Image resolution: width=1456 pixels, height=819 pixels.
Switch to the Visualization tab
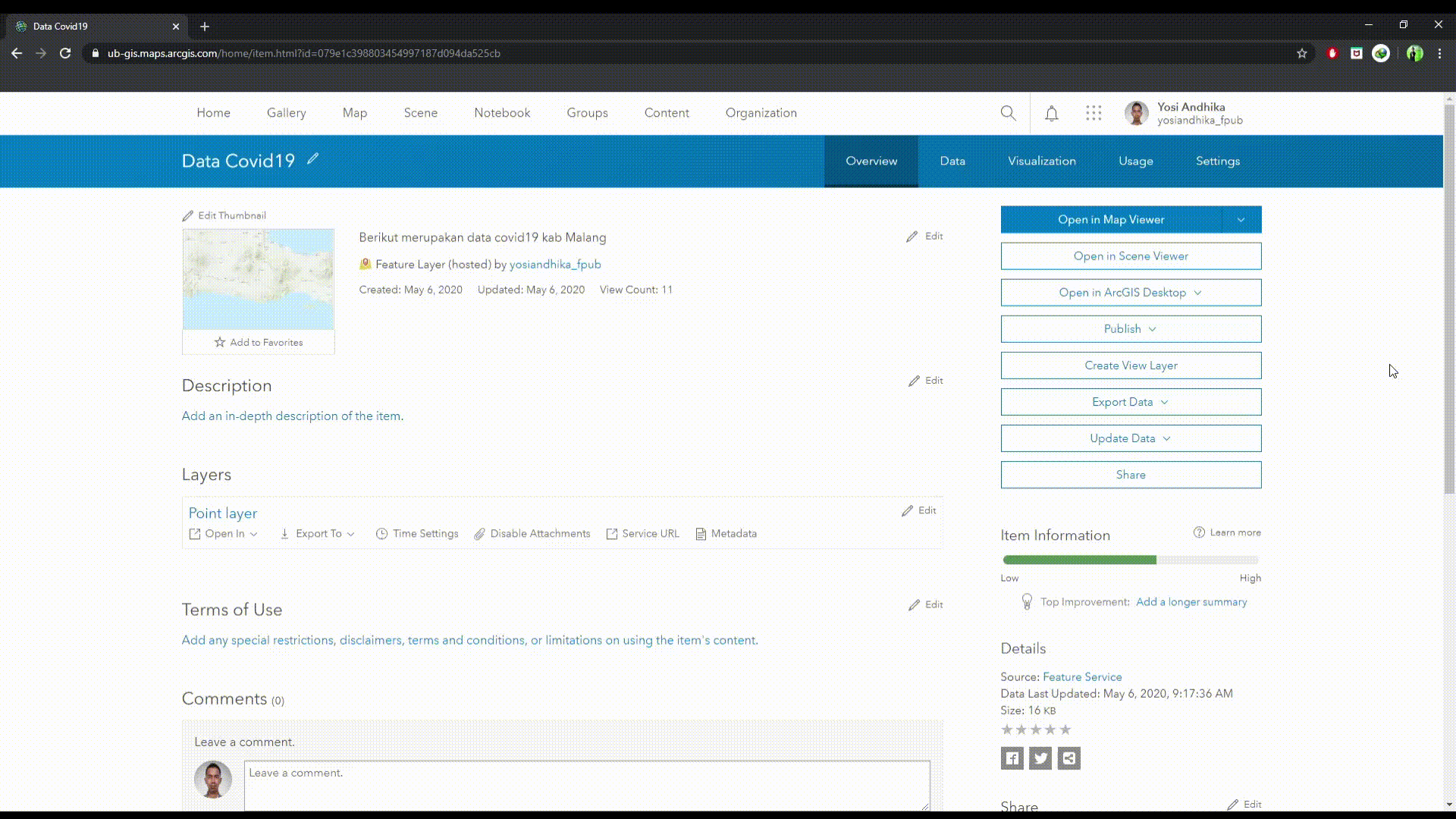point(1041,161)
